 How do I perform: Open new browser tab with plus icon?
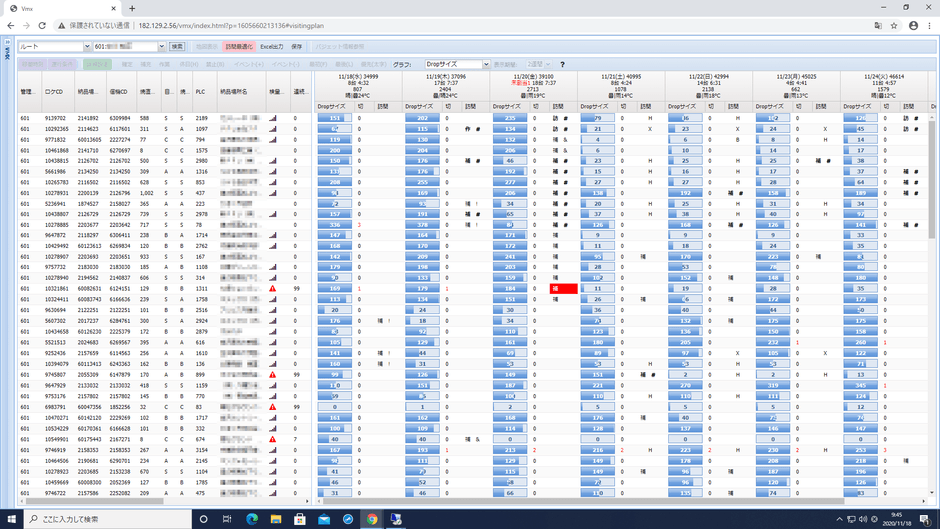131,8
